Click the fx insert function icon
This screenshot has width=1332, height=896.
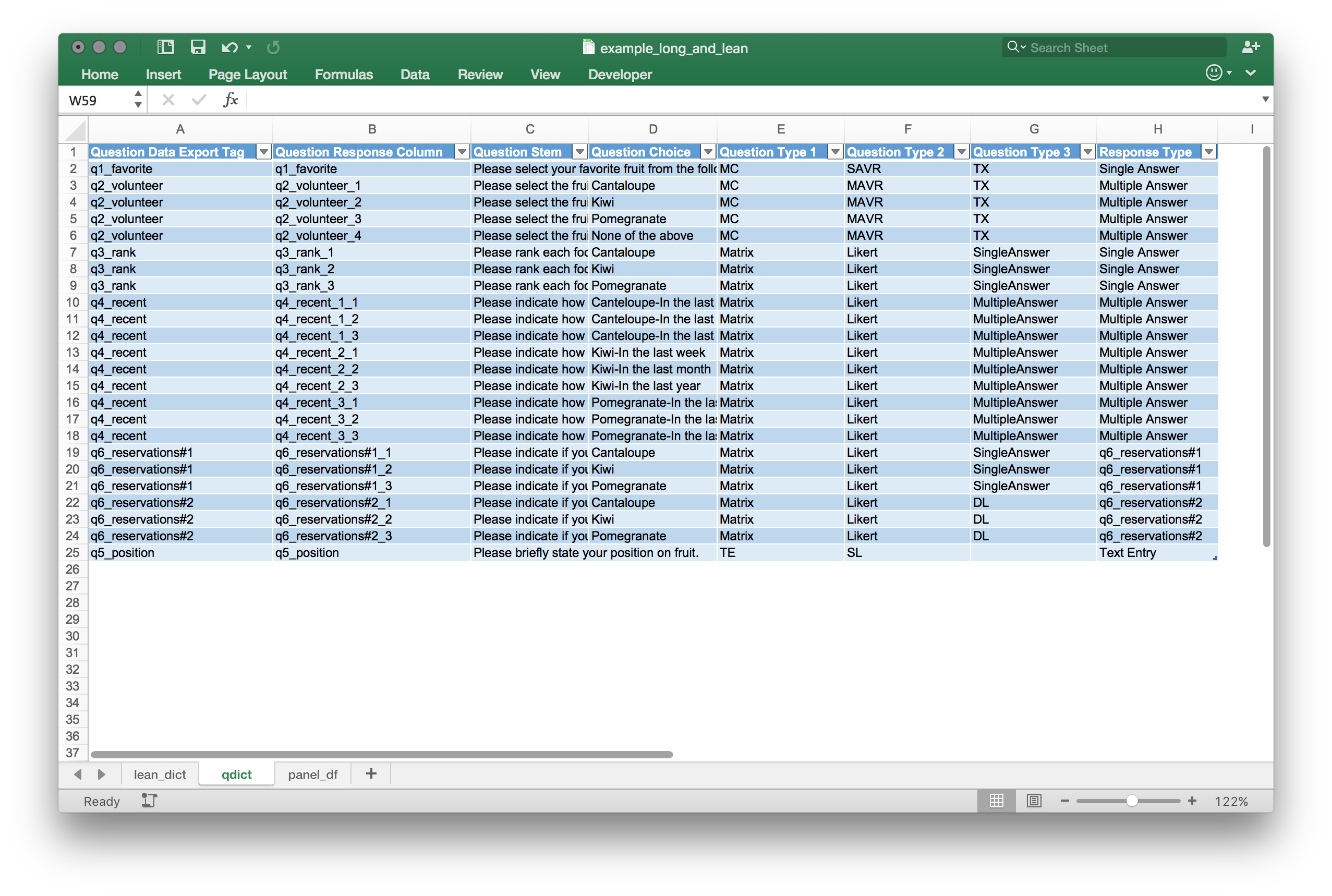[x=231, y=100]
